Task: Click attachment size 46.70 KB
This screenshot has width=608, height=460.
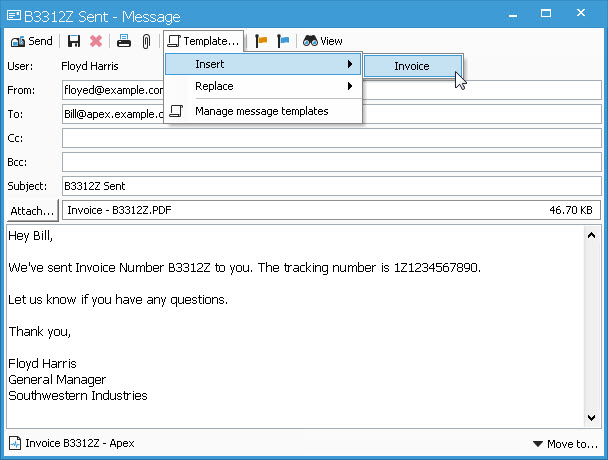Action: pos(571,210)
